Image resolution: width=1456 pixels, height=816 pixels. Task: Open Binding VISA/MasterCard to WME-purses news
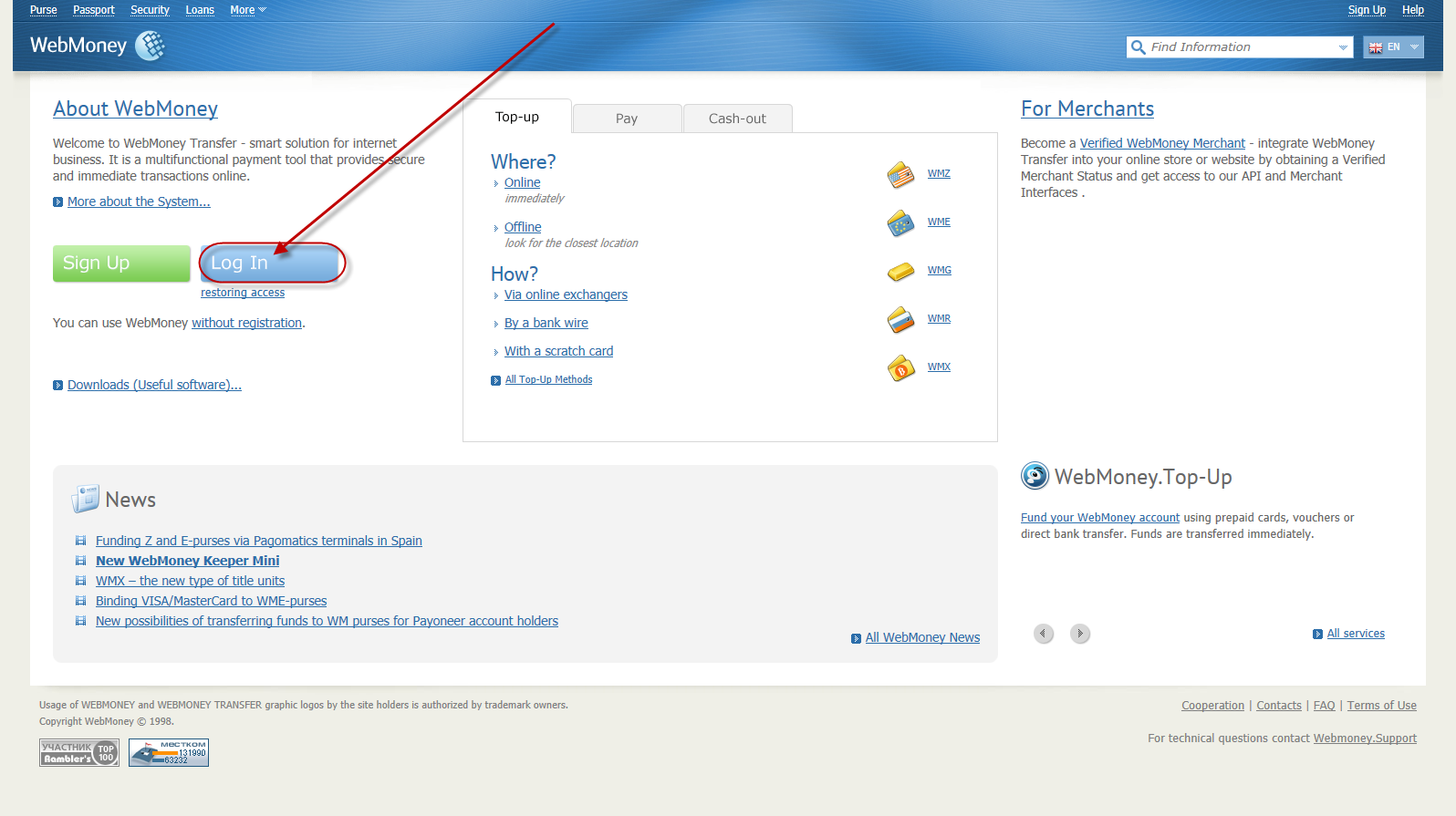coord(211,601)
